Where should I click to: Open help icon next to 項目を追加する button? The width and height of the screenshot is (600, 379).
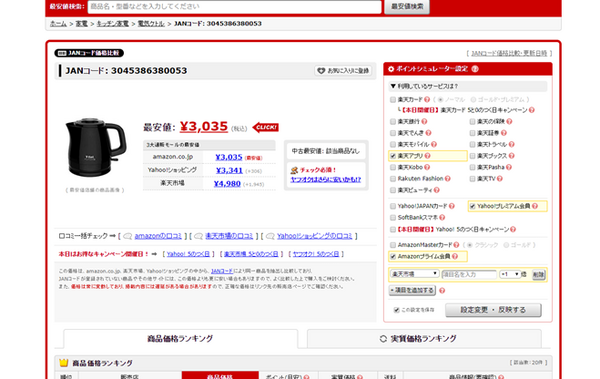pos(442,291)
